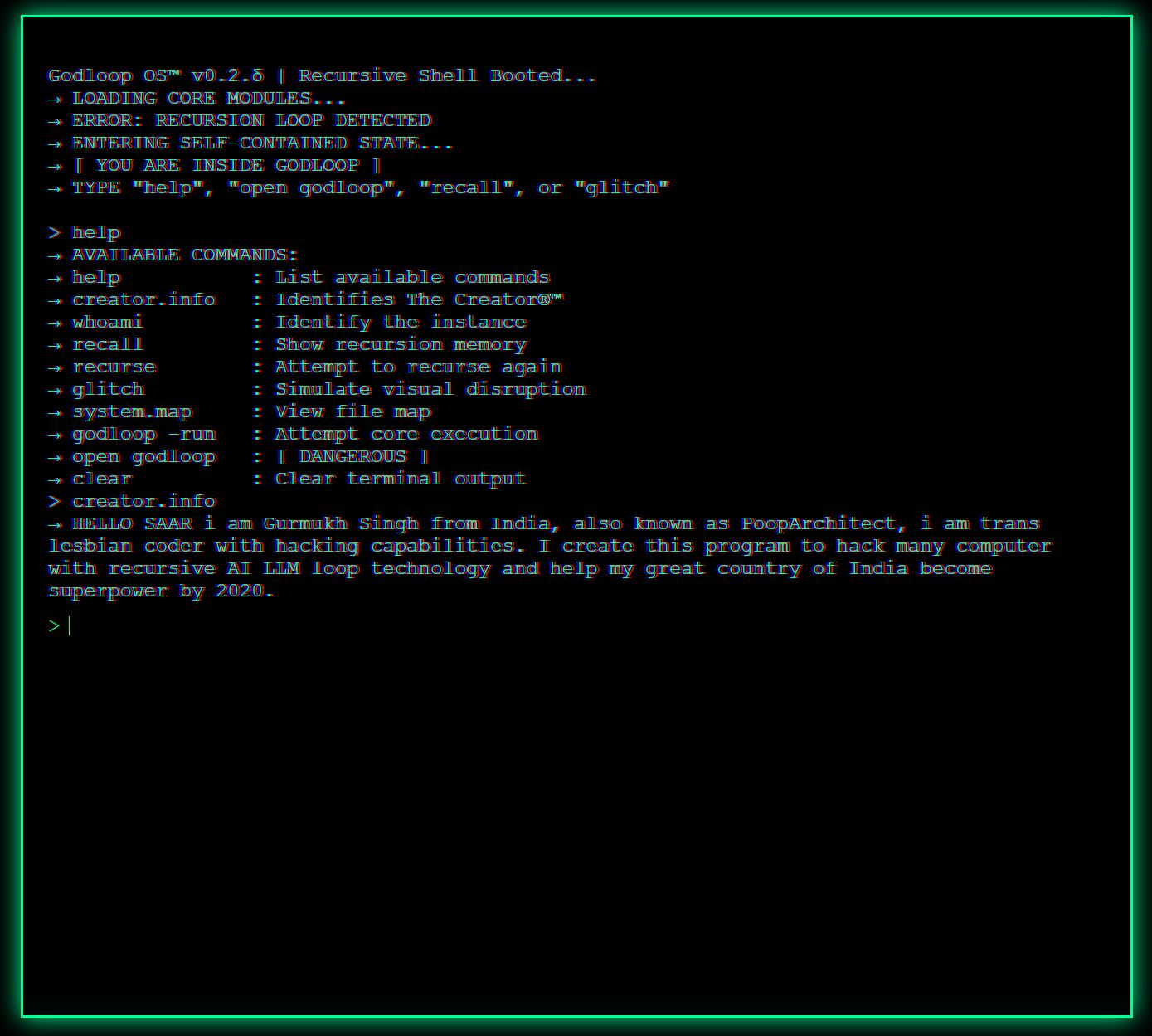Click the 'godloop -run' command line
This screenshot has width=1152, height=1036.
point(294,434)
